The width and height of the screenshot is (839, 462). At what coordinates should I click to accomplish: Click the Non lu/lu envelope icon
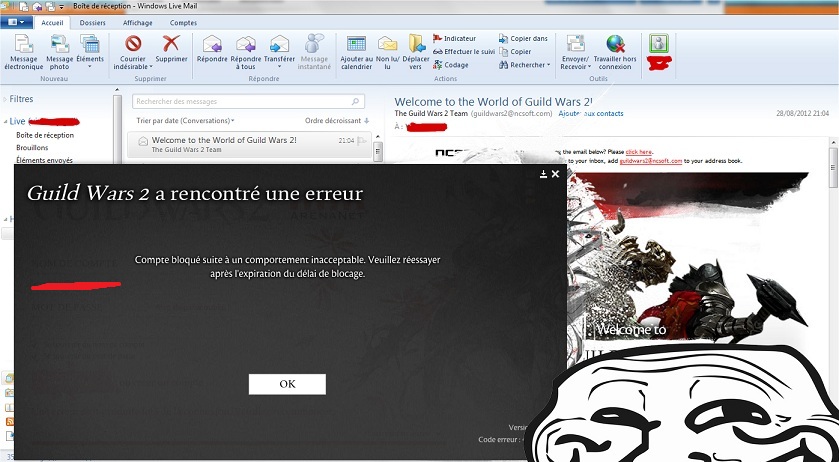pos(387,43)
